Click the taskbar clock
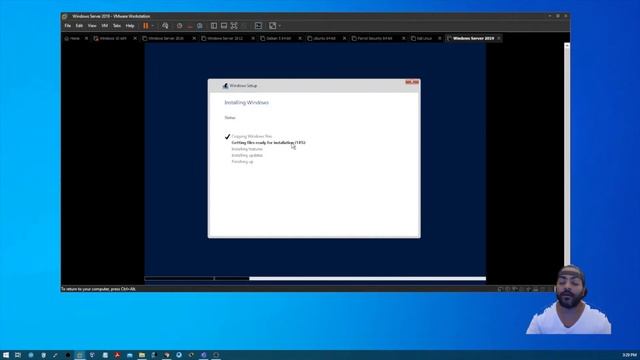The width and height of the screenshot is (640, 360). pos(629,355)
